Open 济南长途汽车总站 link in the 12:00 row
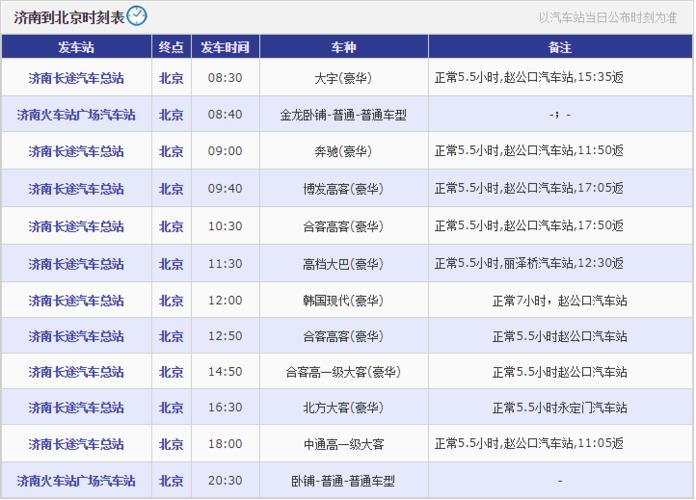Viewport: 696px width, 500px height. 76,301
